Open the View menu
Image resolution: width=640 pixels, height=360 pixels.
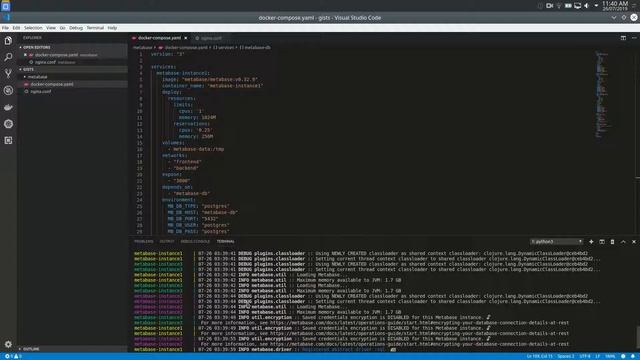(51, 28)
